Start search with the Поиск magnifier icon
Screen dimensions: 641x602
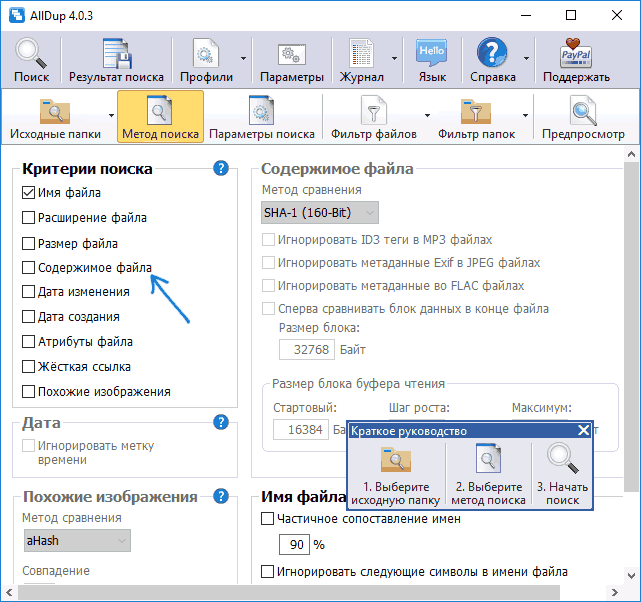click(31, 60)
